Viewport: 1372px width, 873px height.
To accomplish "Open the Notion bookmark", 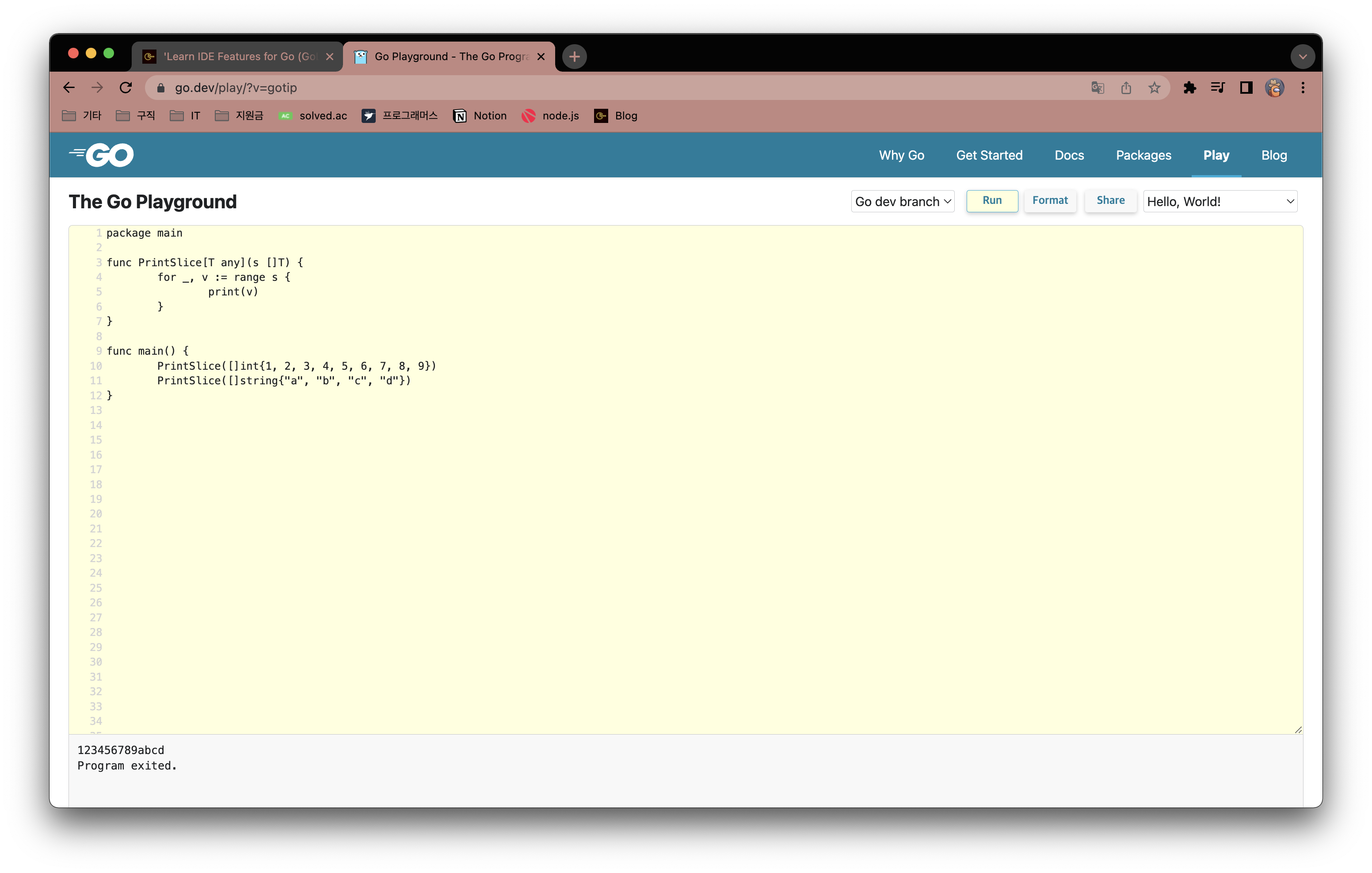I will tap(480, 116).
